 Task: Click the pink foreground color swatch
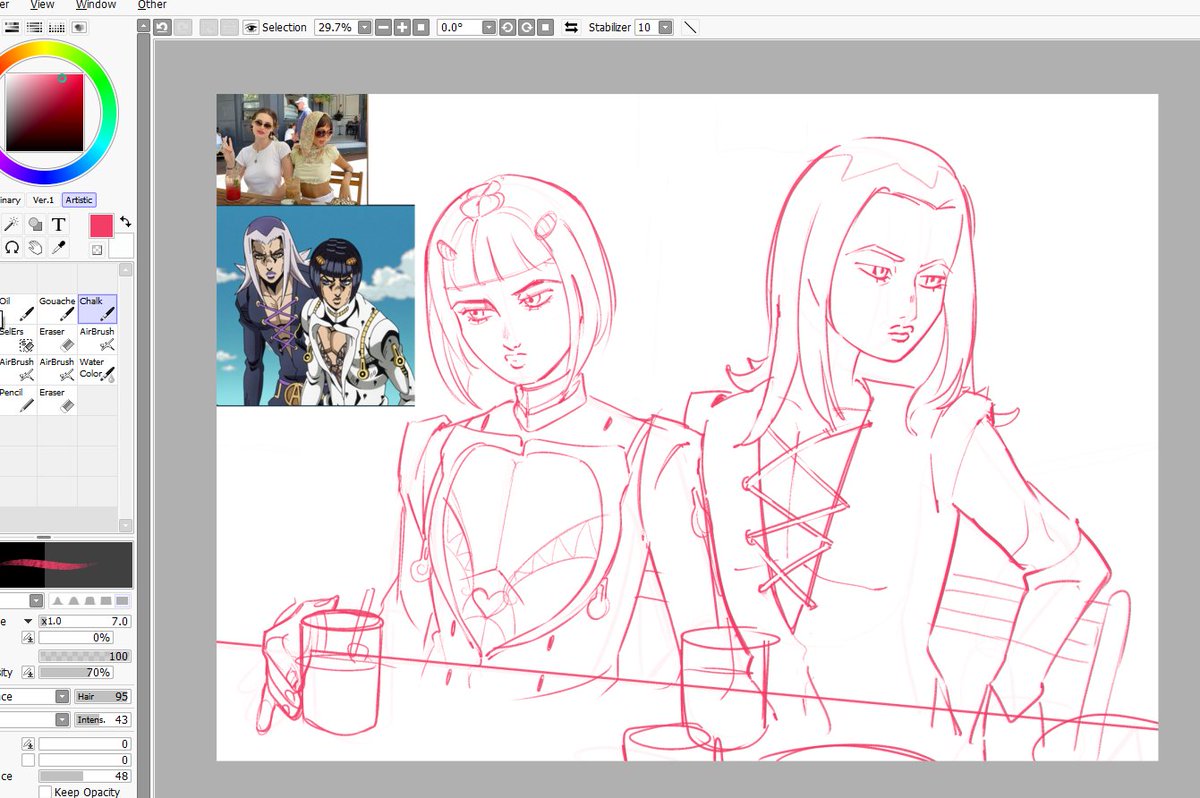[x=101, y=225]
